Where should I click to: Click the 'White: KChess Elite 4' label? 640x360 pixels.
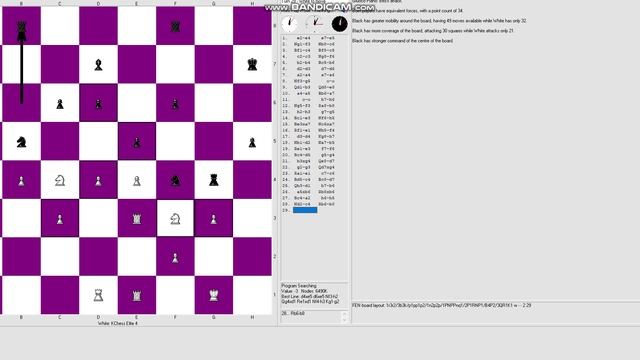click(118, 323)
